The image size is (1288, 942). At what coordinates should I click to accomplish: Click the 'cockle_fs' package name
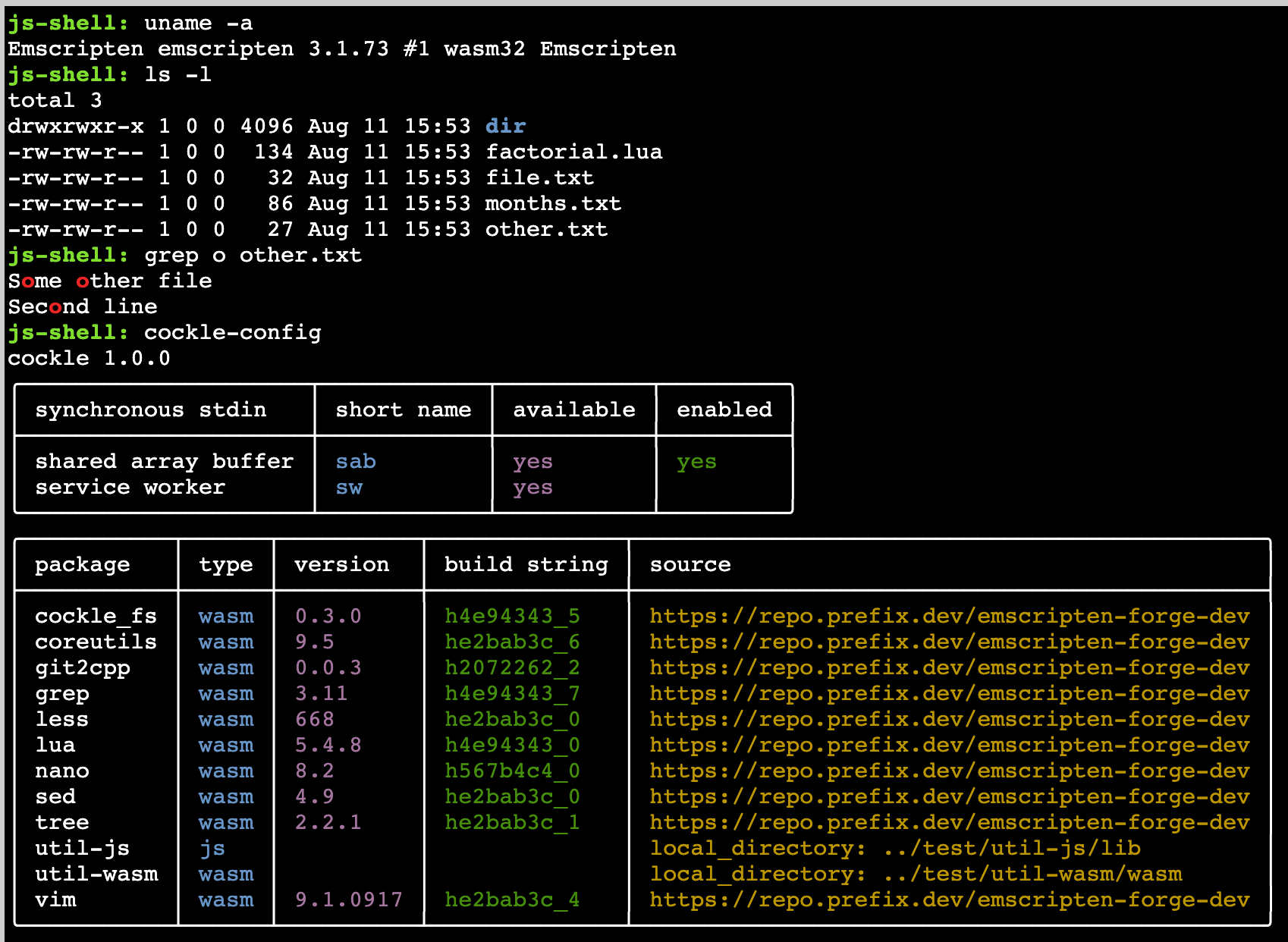click(x=96, y=617)
